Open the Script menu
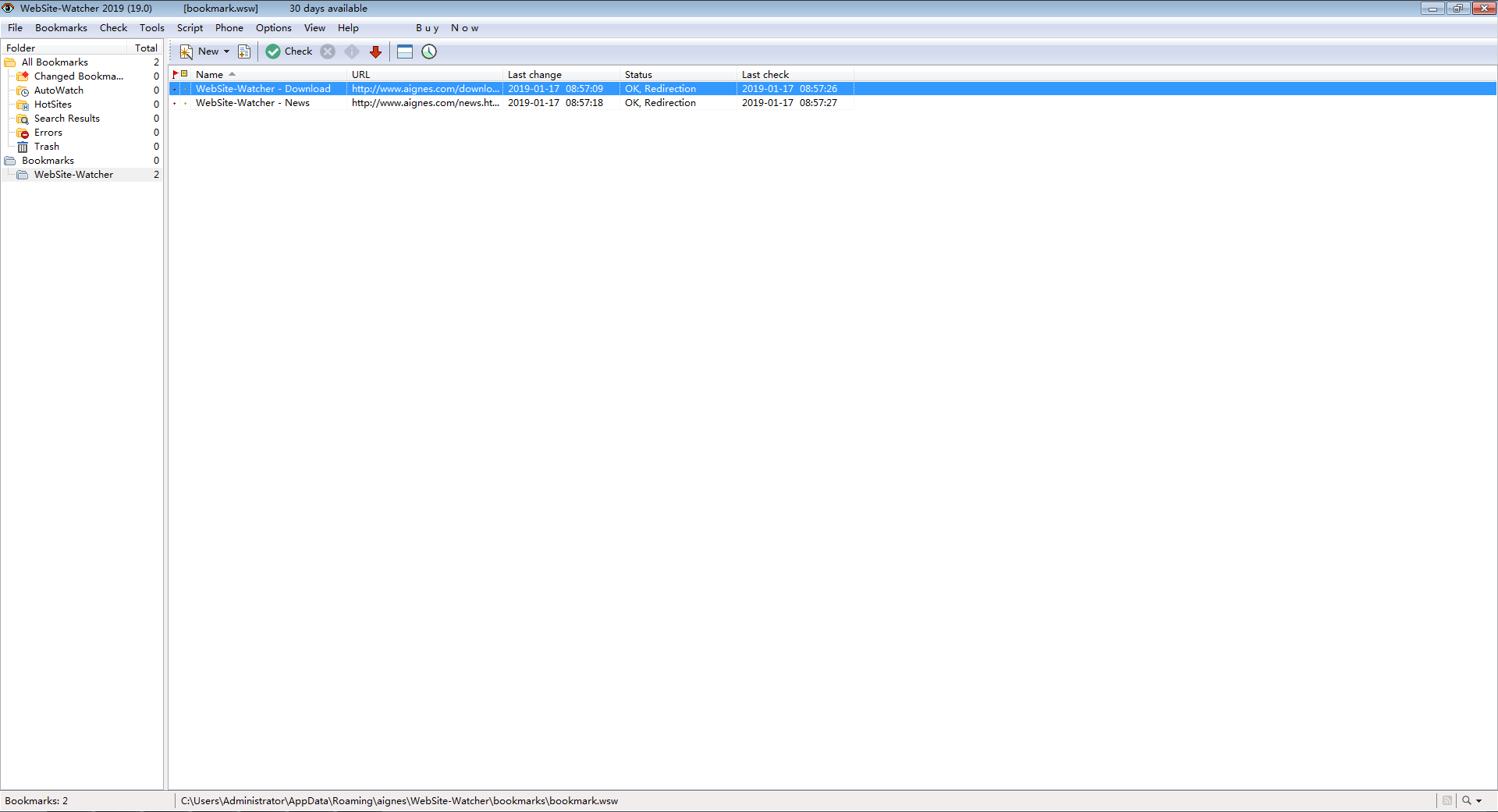Image resolution: width=1498 pixels, height=812 pixels. tap(190, 28)
